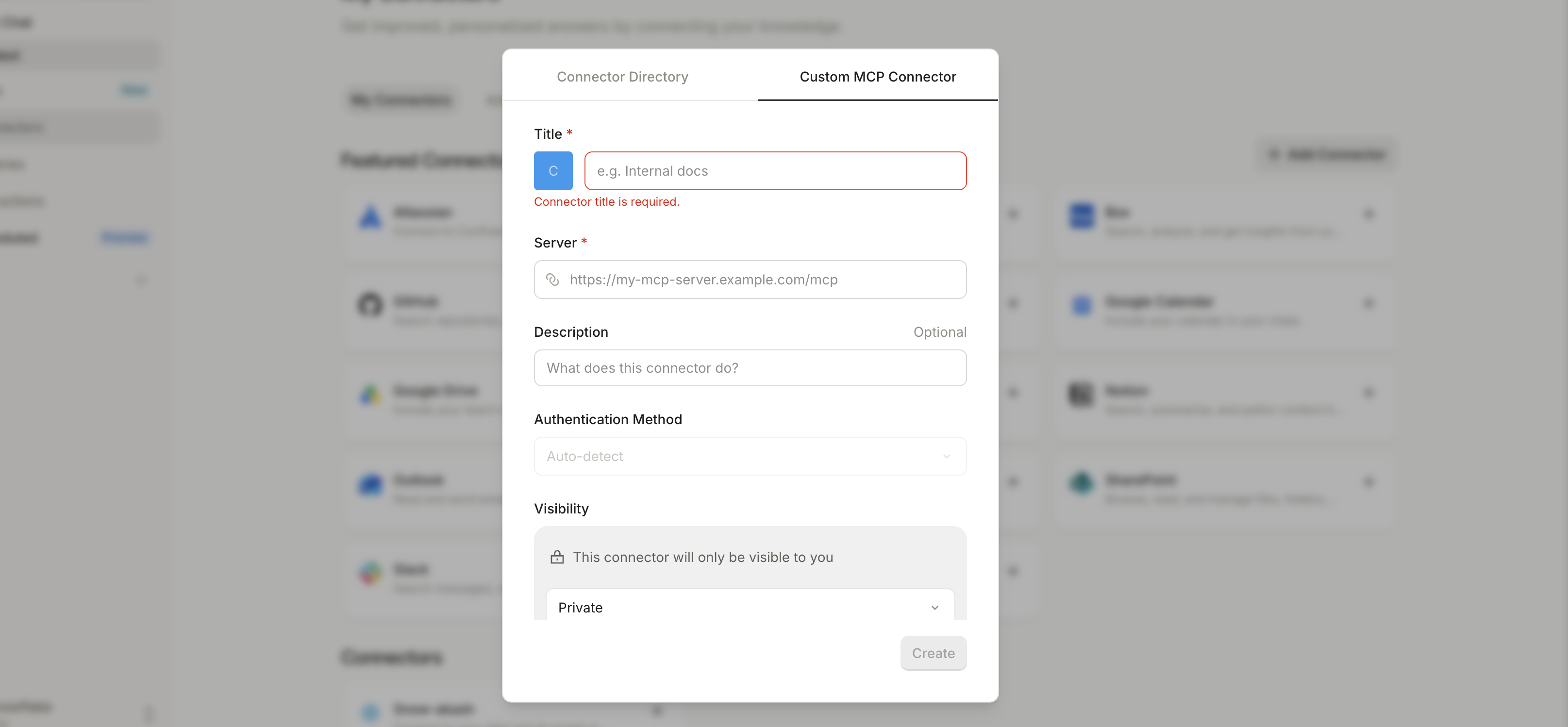Screen dimensions: 1568x727
Task: Click the Atlassian icon in background list
Action: click(370, 217)
